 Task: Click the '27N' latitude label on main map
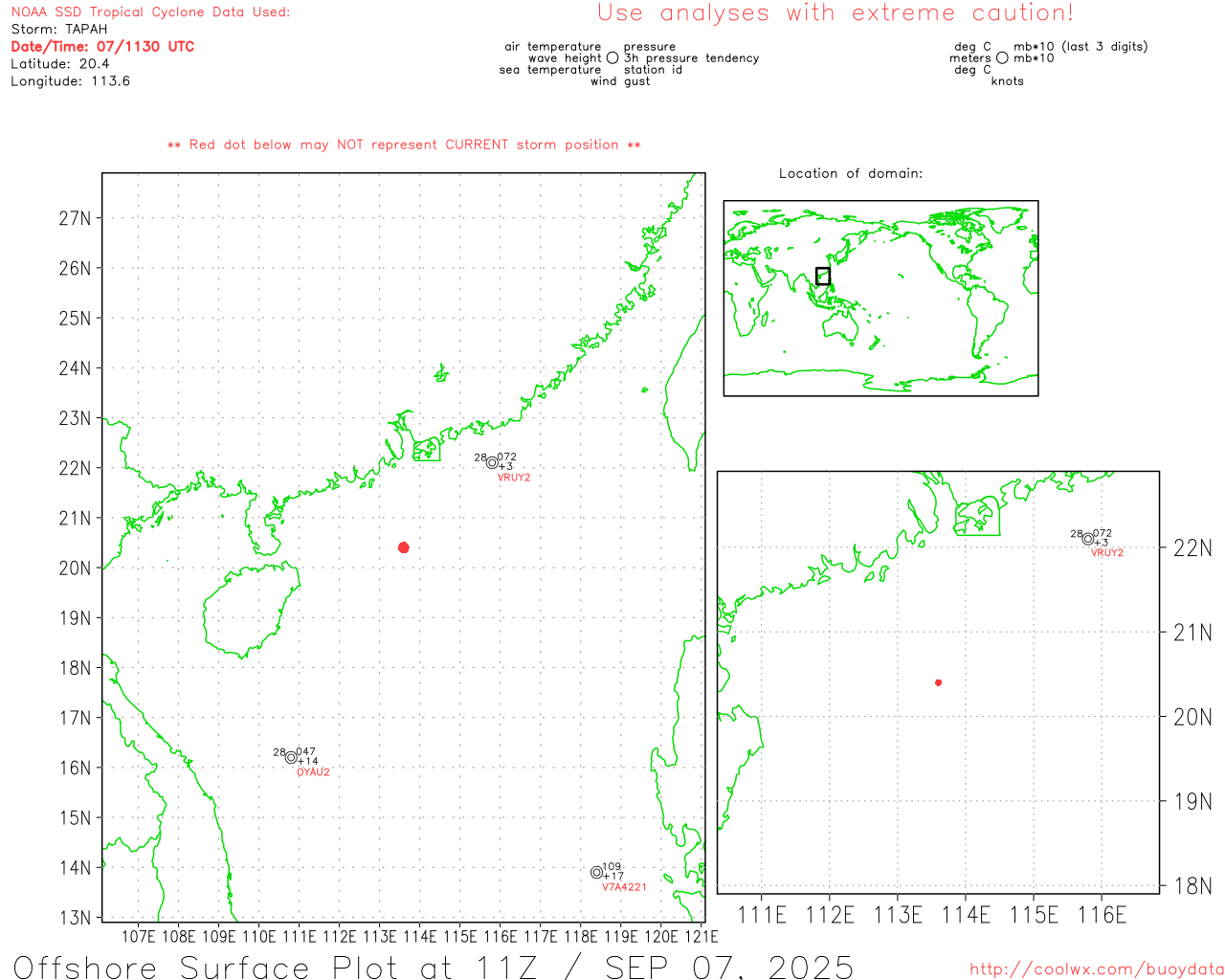[x=76, y=218]
